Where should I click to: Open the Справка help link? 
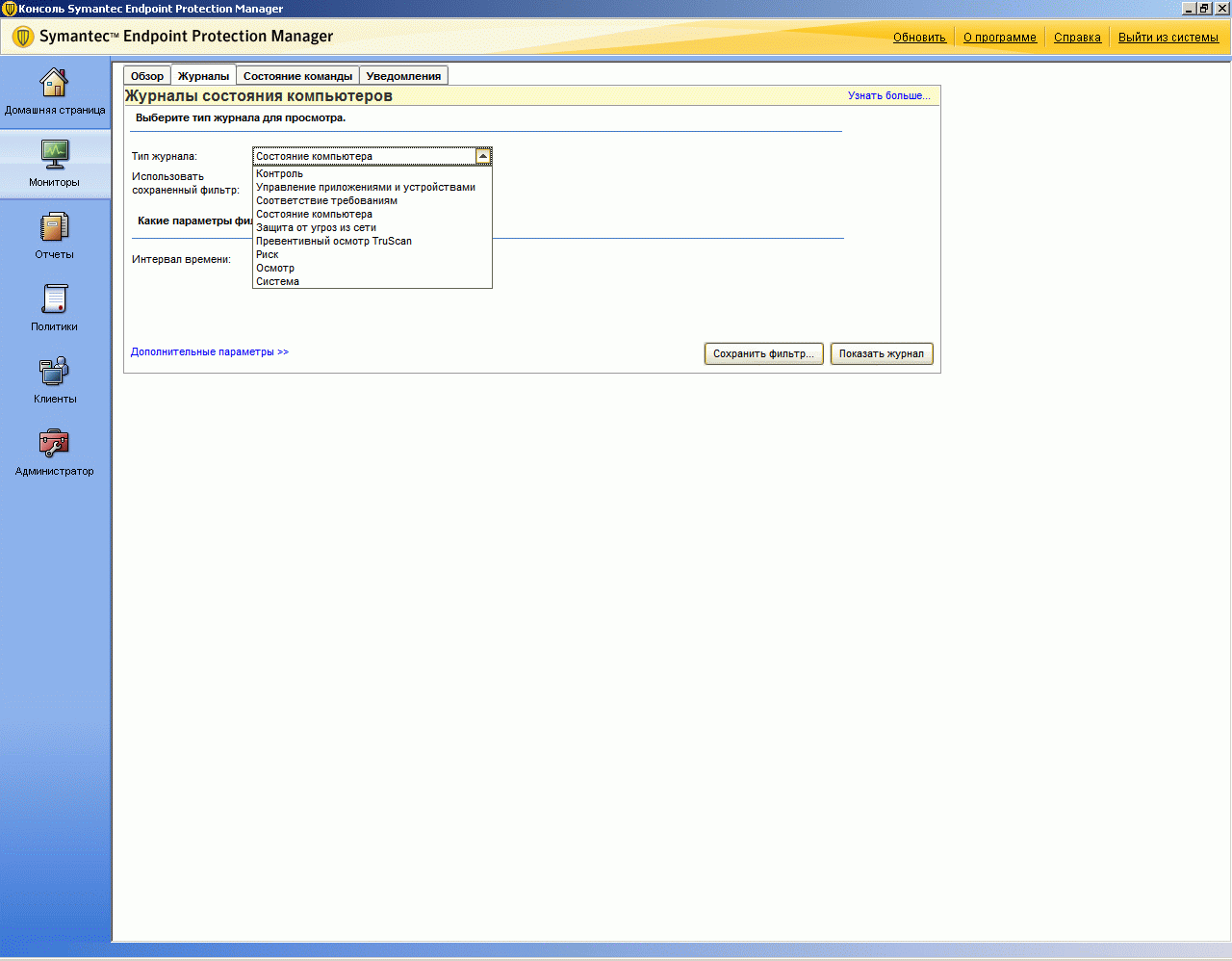coord(1077,38)
